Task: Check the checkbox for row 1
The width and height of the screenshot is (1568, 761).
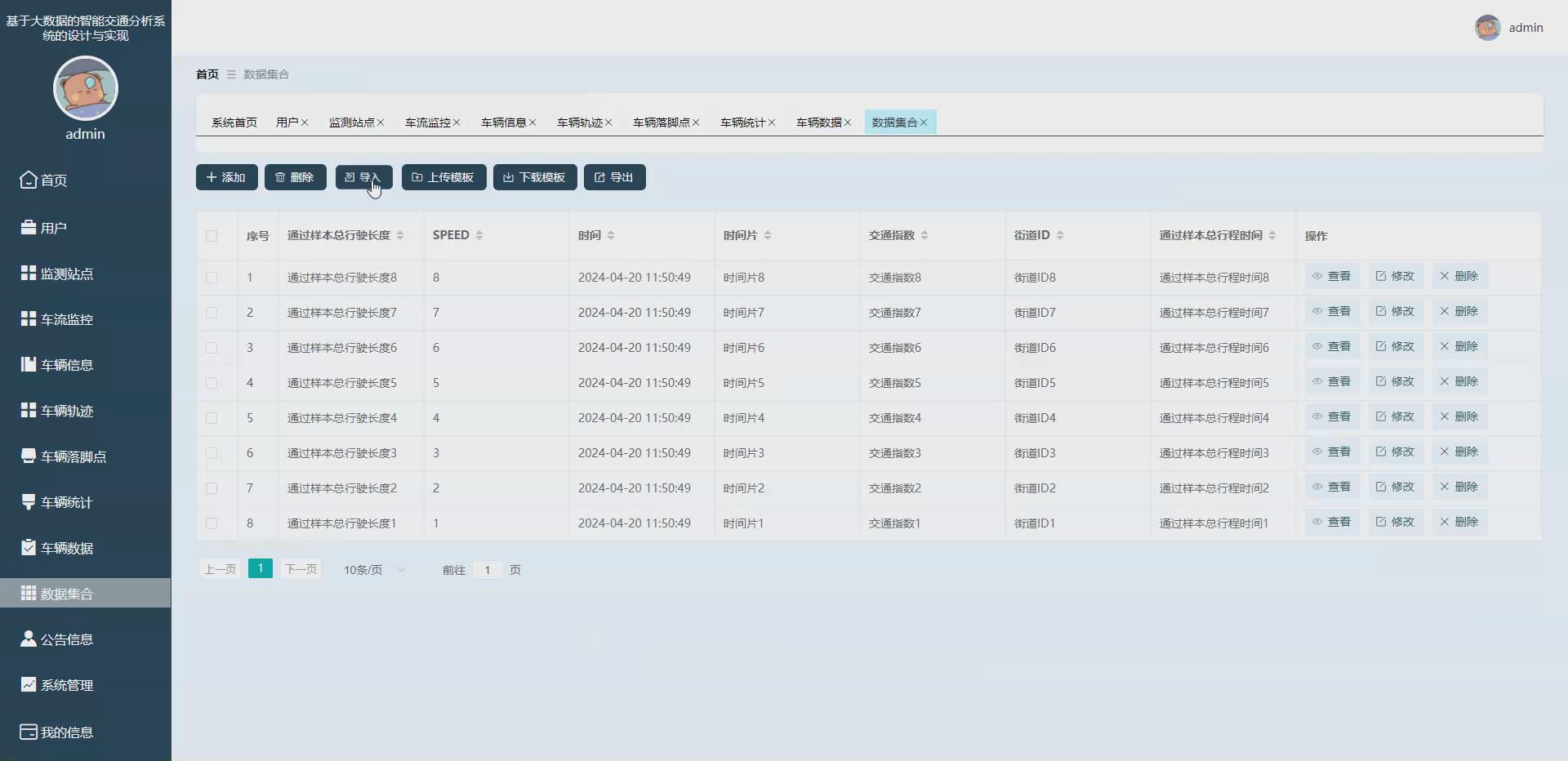Action: click(x=212, y=278)
